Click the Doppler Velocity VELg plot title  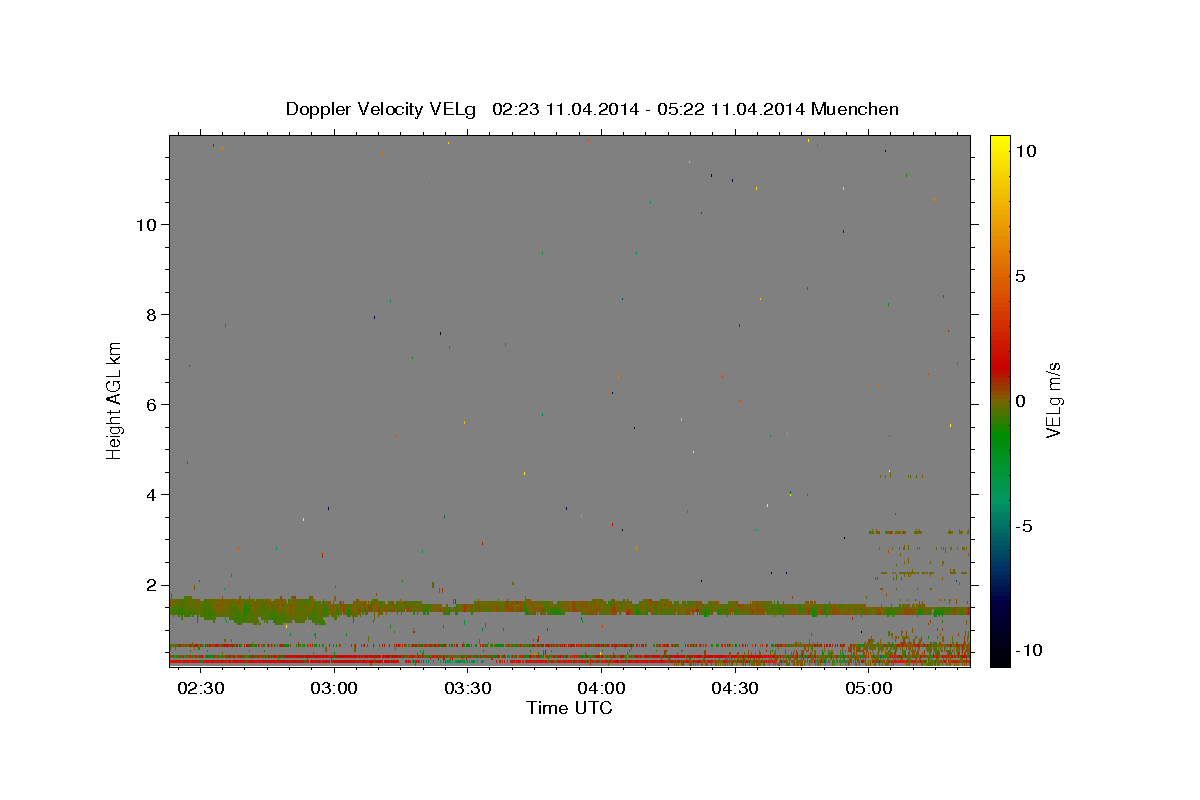592,109
